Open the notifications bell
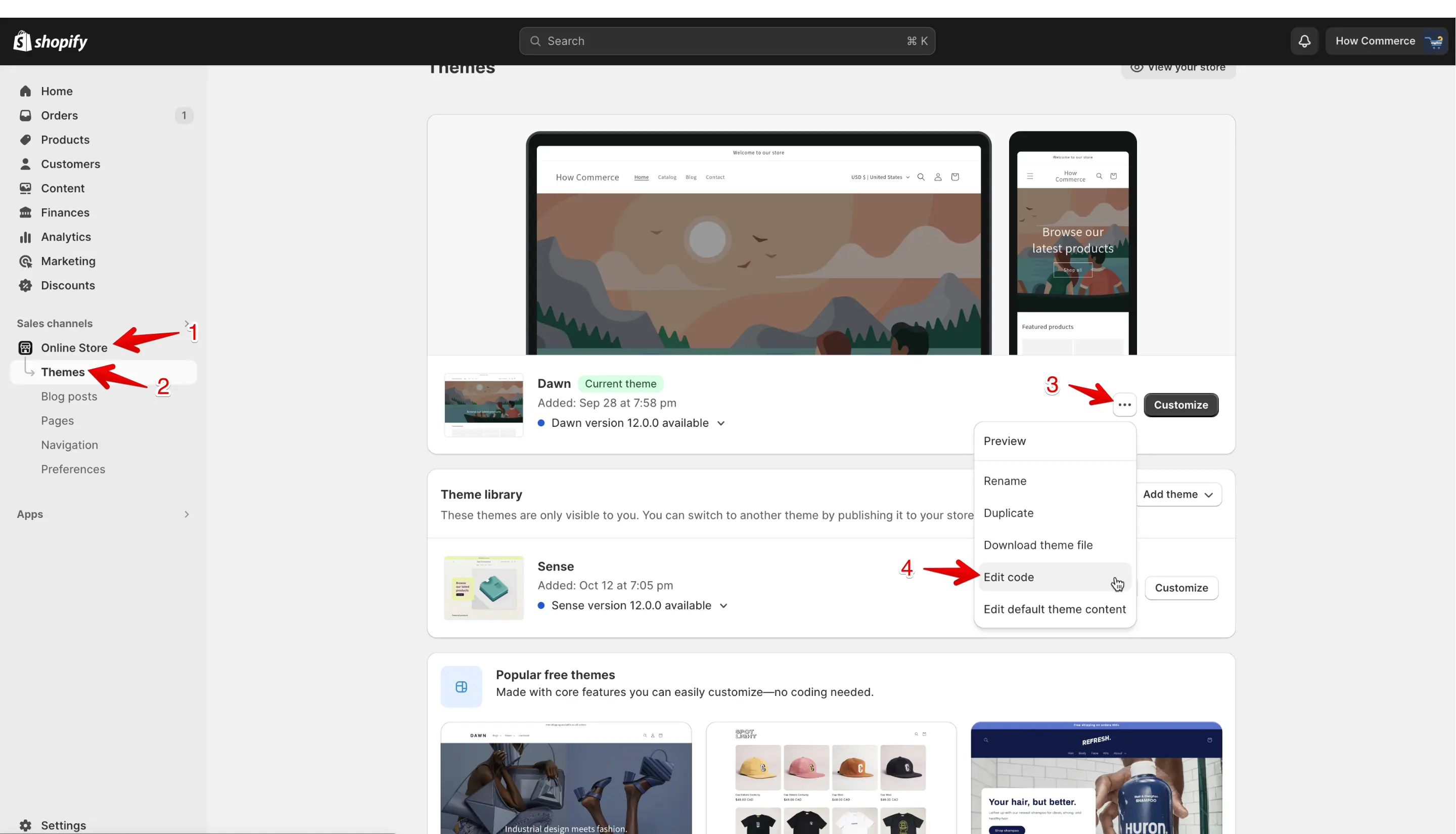Viewport: 1456px width, 834px height. click(1304, 41)
